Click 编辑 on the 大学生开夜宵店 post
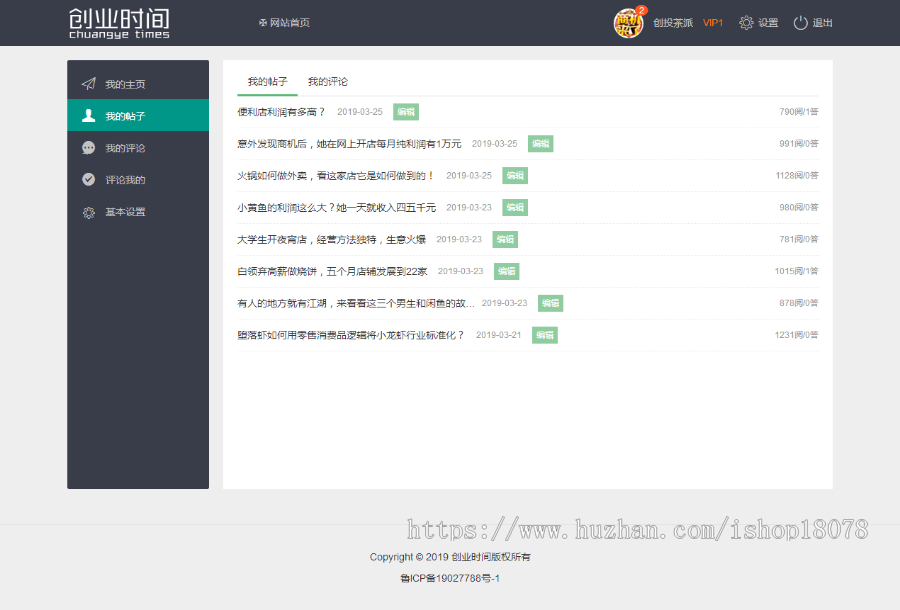 tap(505, 239)
